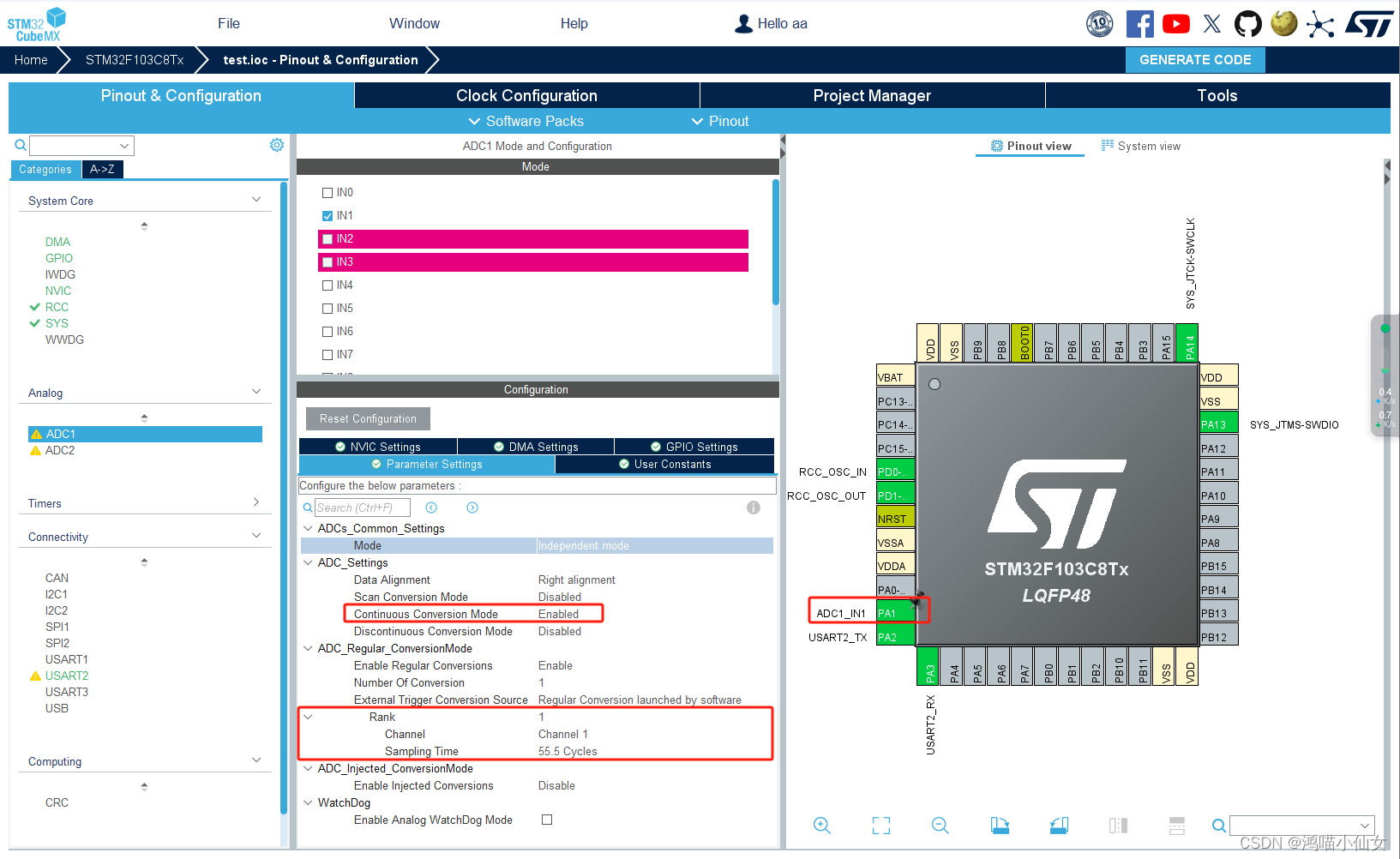Viewport: 1400px width, 859px height.
Task: Enable the IN4 channel checkbox
Action: [x=327, y=285]
